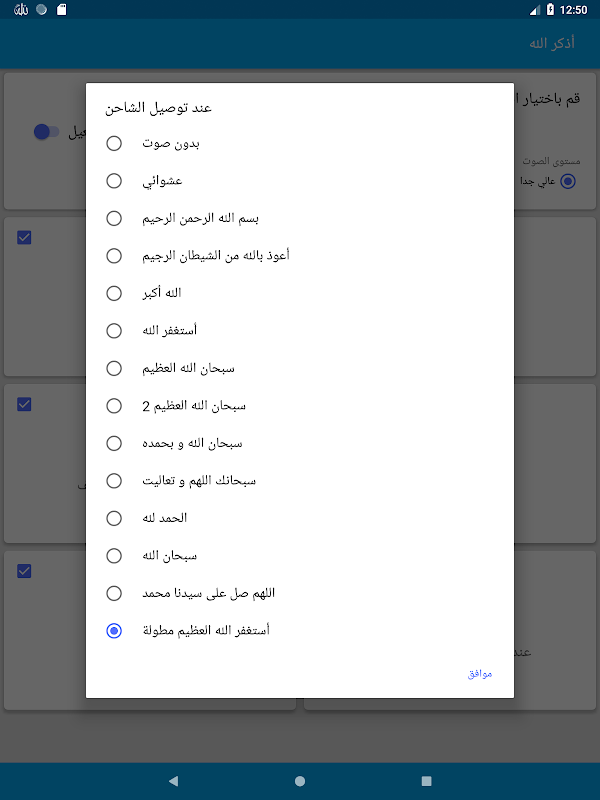
Task: Pick the الحمد لله radio button
Action: (x=300, y=518)
